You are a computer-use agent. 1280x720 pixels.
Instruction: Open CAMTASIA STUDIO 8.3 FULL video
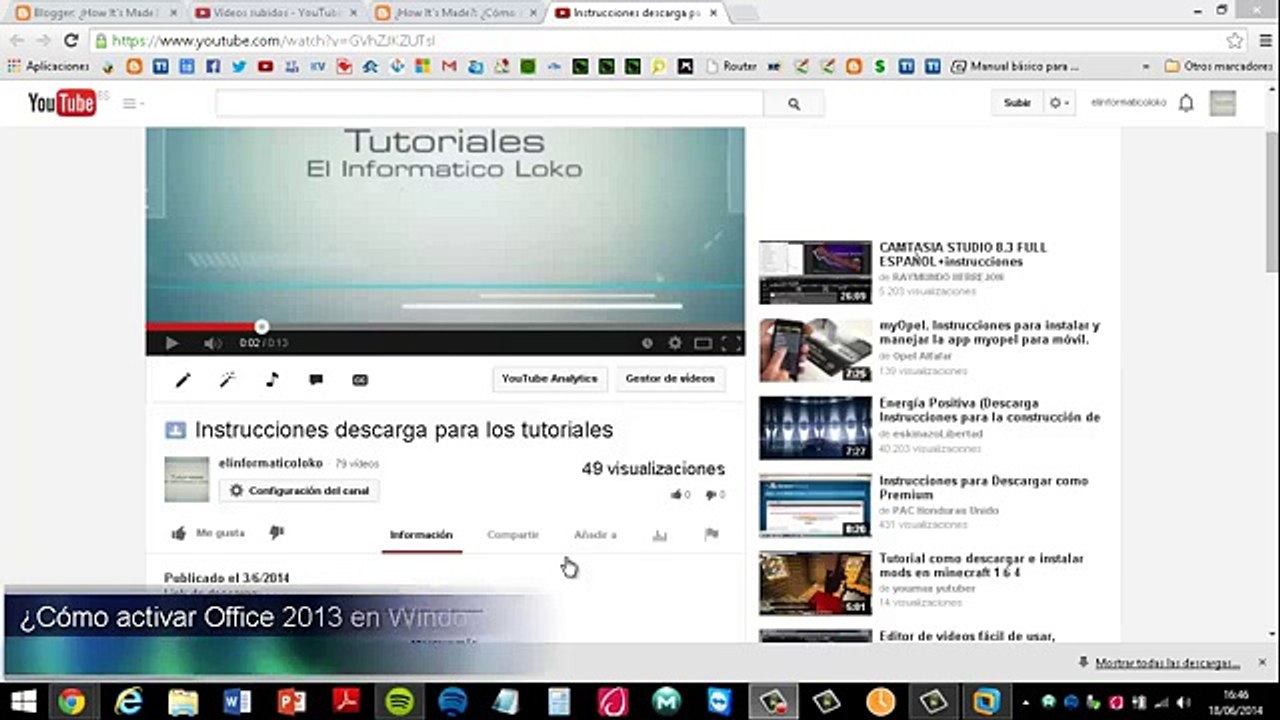[963, 254]
